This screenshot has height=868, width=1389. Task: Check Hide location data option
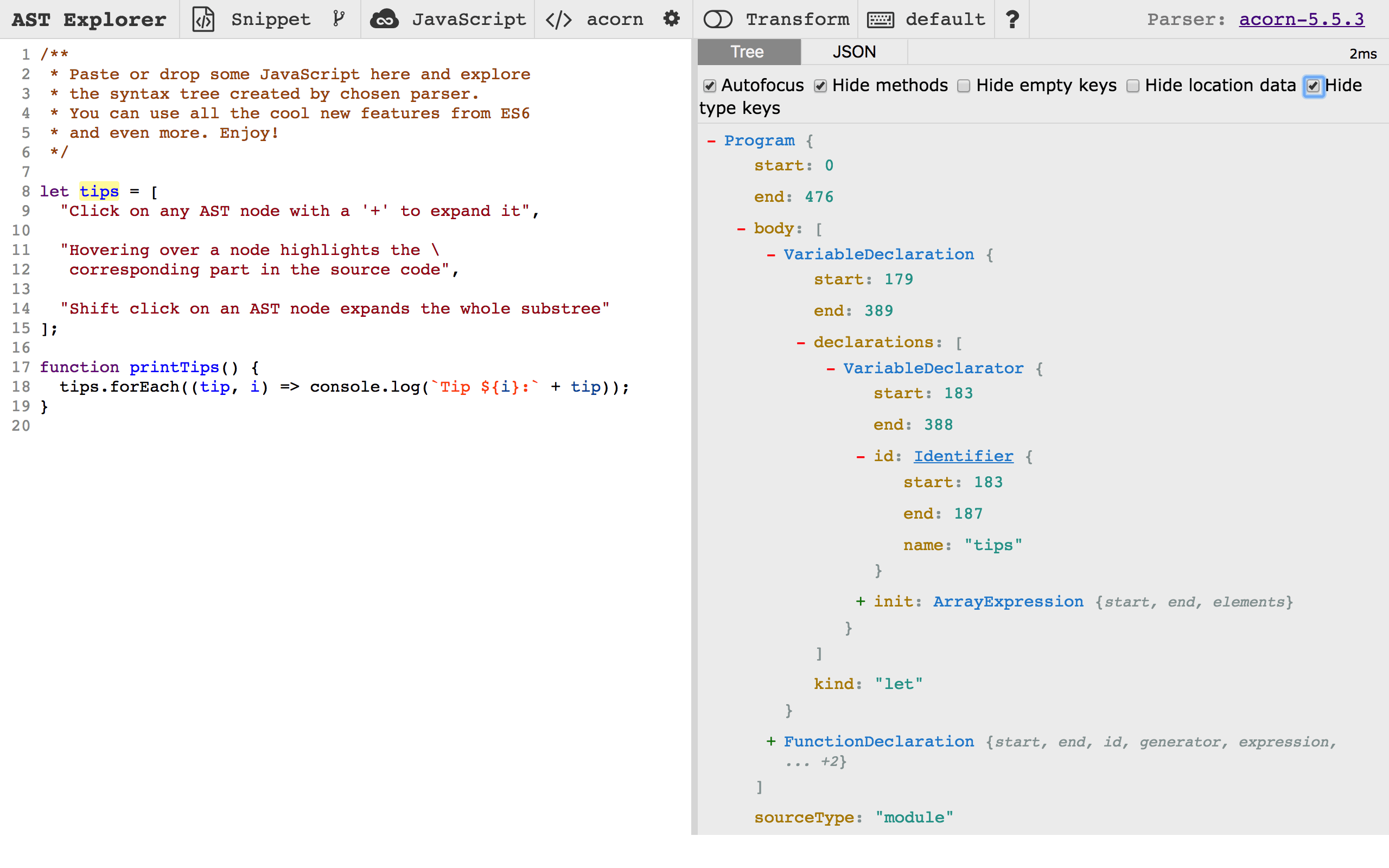[1132, 86]
